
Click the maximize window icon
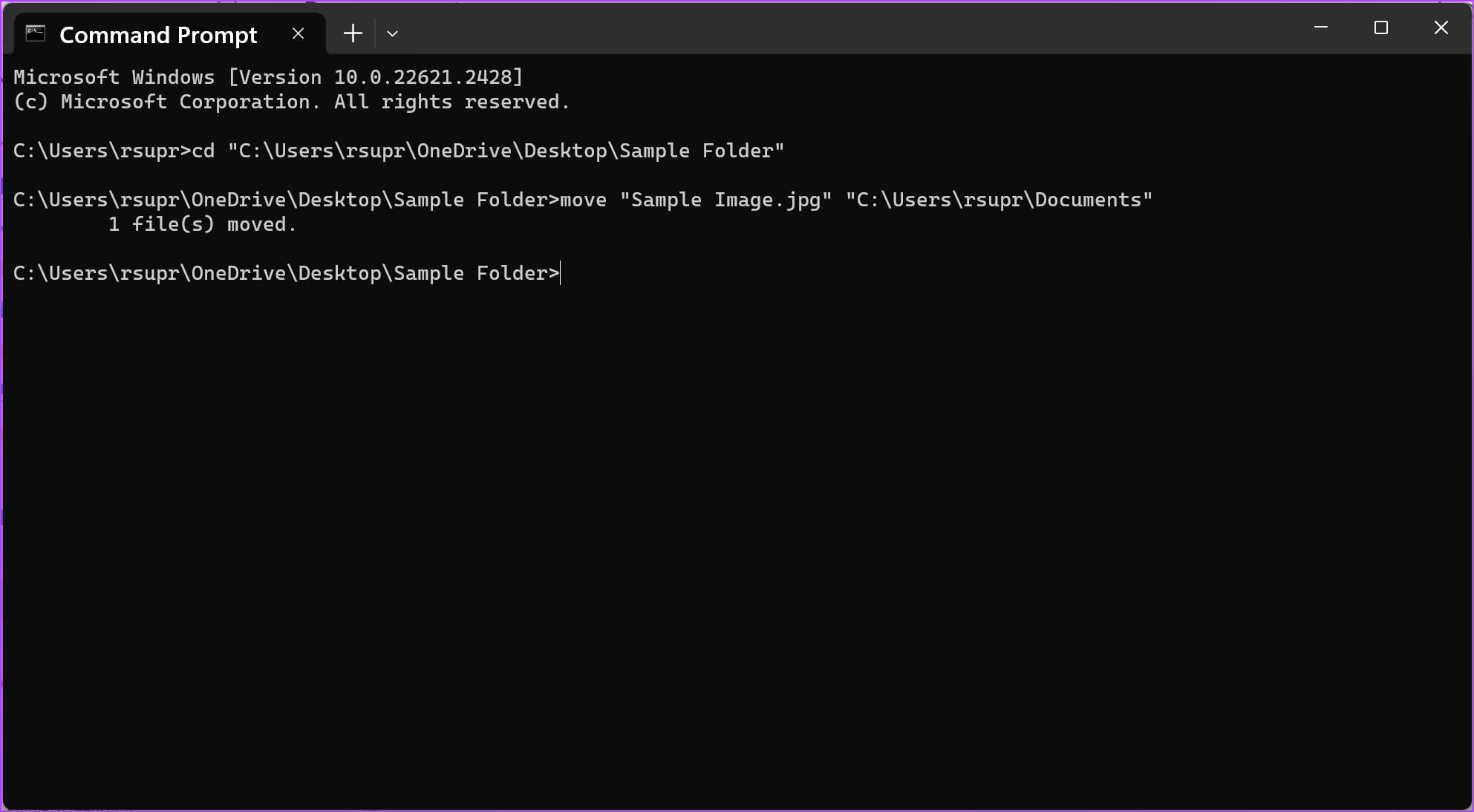tap(1381, 27)
